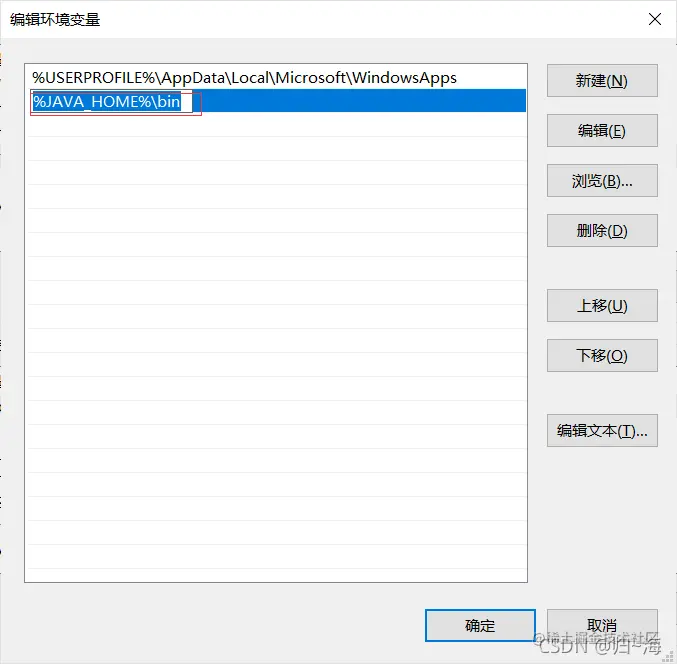Screen dimensions: 677x664
Task: Click the third empty row below %JAVA_HOME%\bin
Action: (x=277, y=173)
